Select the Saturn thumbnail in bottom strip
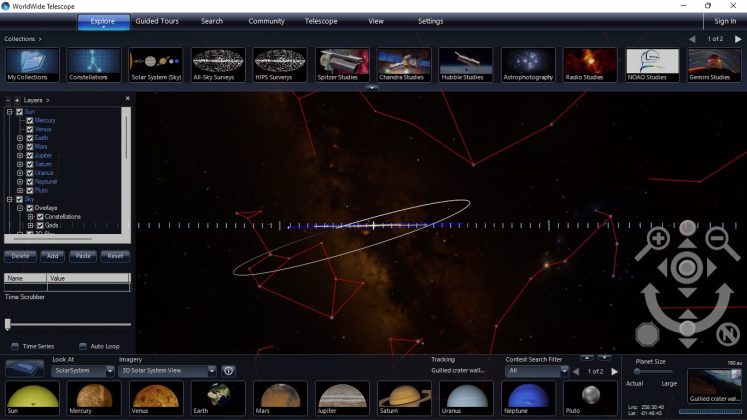The width and height of the screenshot is (747, 420). [404, 398]
